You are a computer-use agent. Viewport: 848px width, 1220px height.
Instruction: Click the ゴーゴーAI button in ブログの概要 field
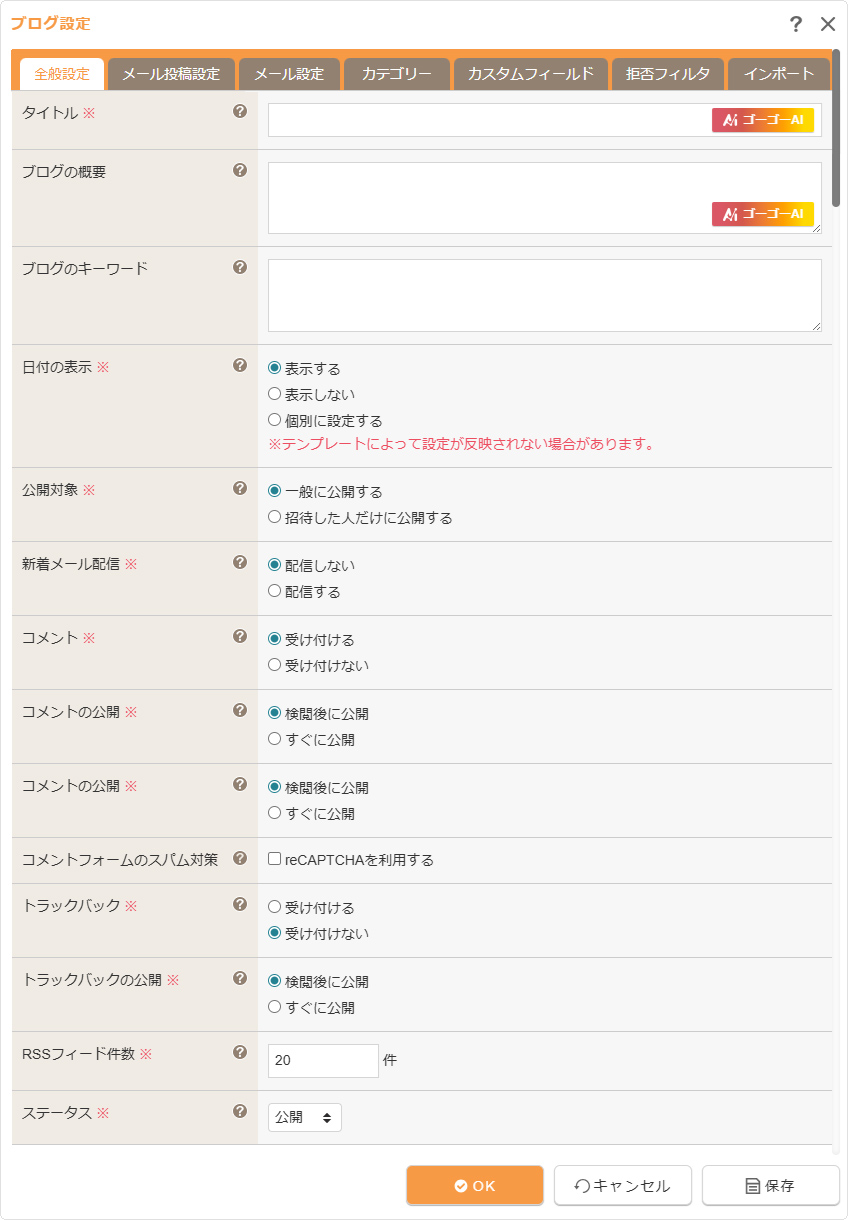pos(762,214)
